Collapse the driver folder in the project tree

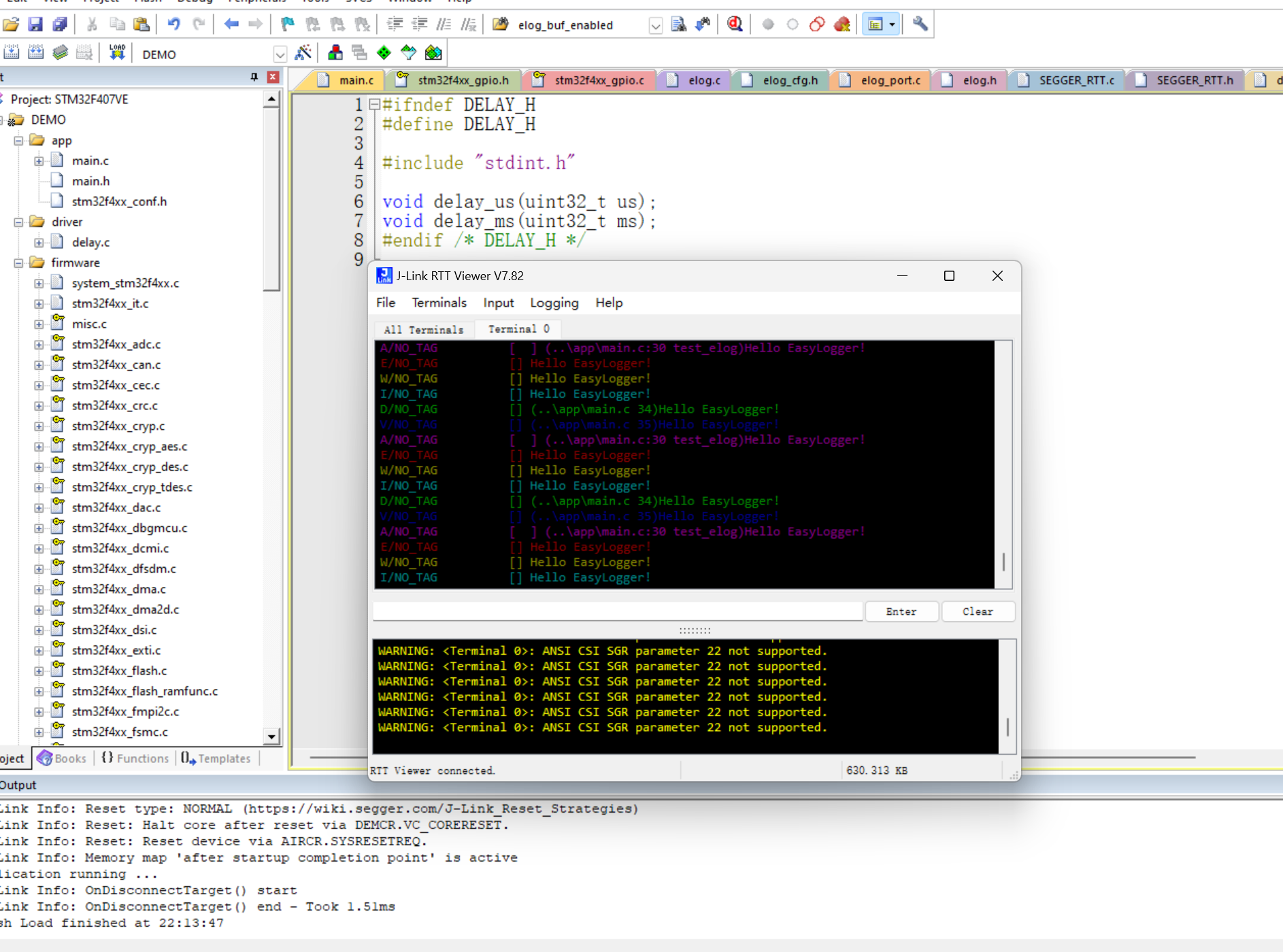click(19, 222)
